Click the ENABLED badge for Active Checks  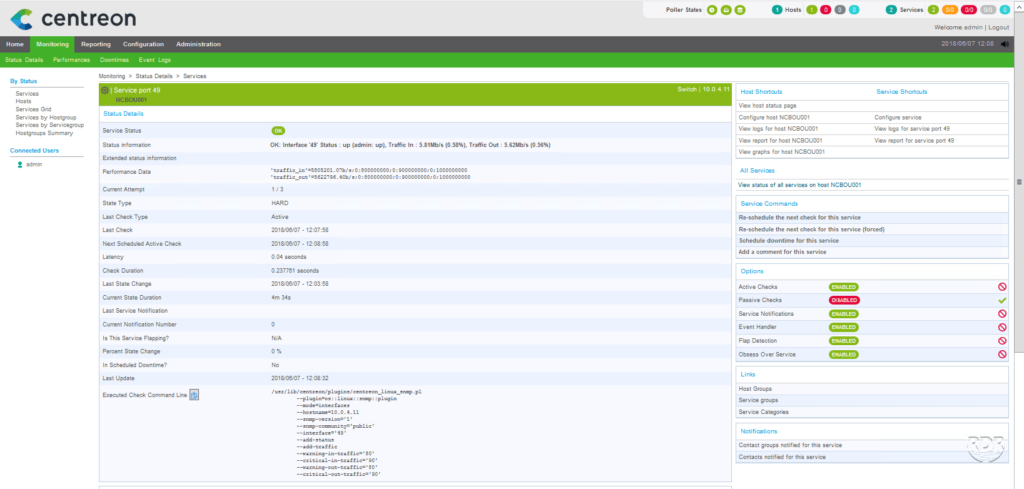tap(844, 287)
